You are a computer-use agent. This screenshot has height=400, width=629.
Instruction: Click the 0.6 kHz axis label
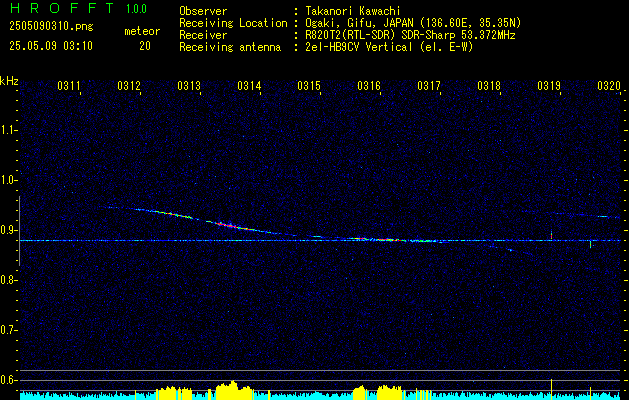(8, 380)
